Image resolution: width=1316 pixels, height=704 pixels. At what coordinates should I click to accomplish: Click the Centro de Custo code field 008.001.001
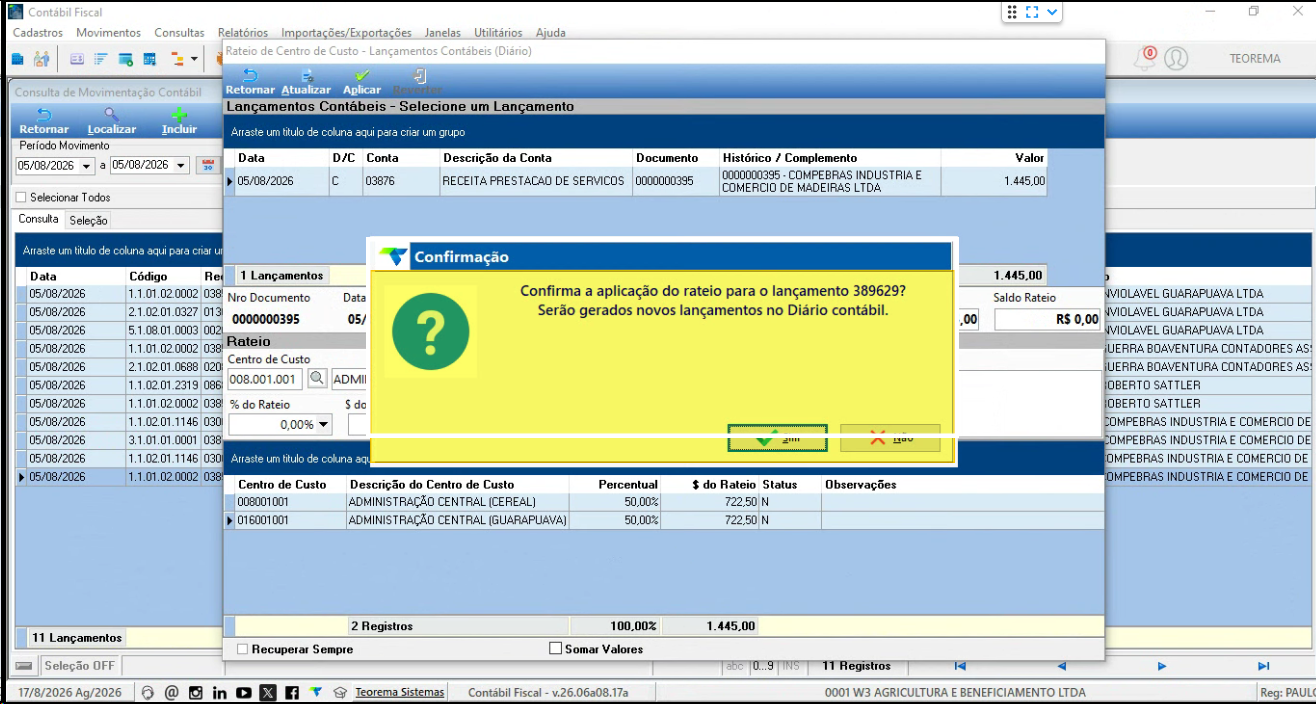pos(265,379)
